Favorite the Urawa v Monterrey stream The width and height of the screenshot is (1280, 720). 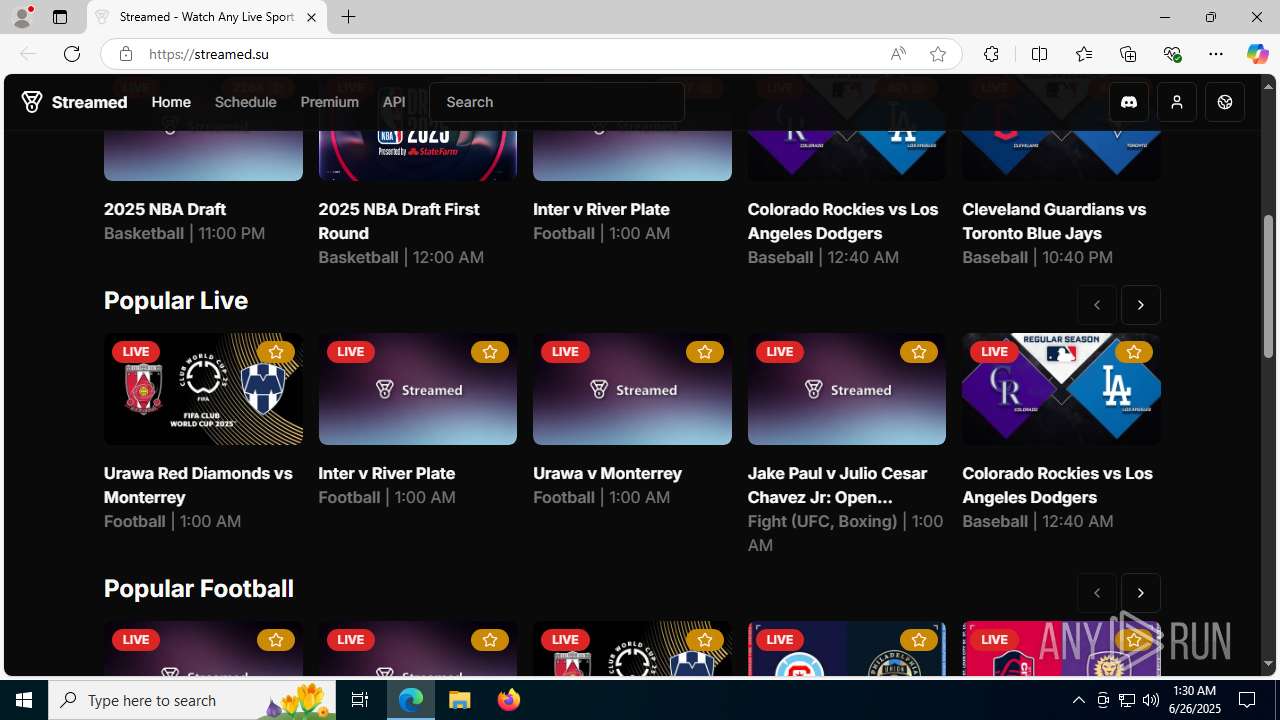tap(704, 352)
